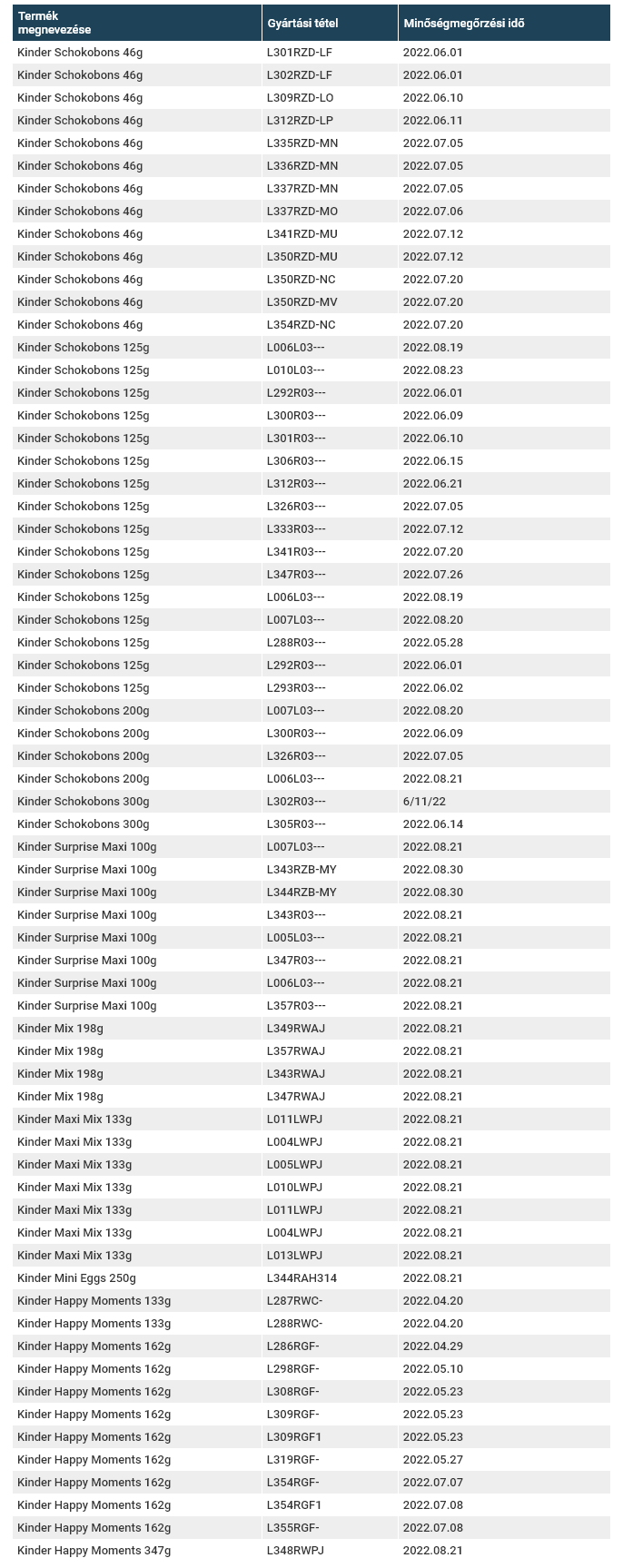Click the 'Kinder Happy Moments 347g' cell
Viewport: 623px width, 1568px height.
94,1551
